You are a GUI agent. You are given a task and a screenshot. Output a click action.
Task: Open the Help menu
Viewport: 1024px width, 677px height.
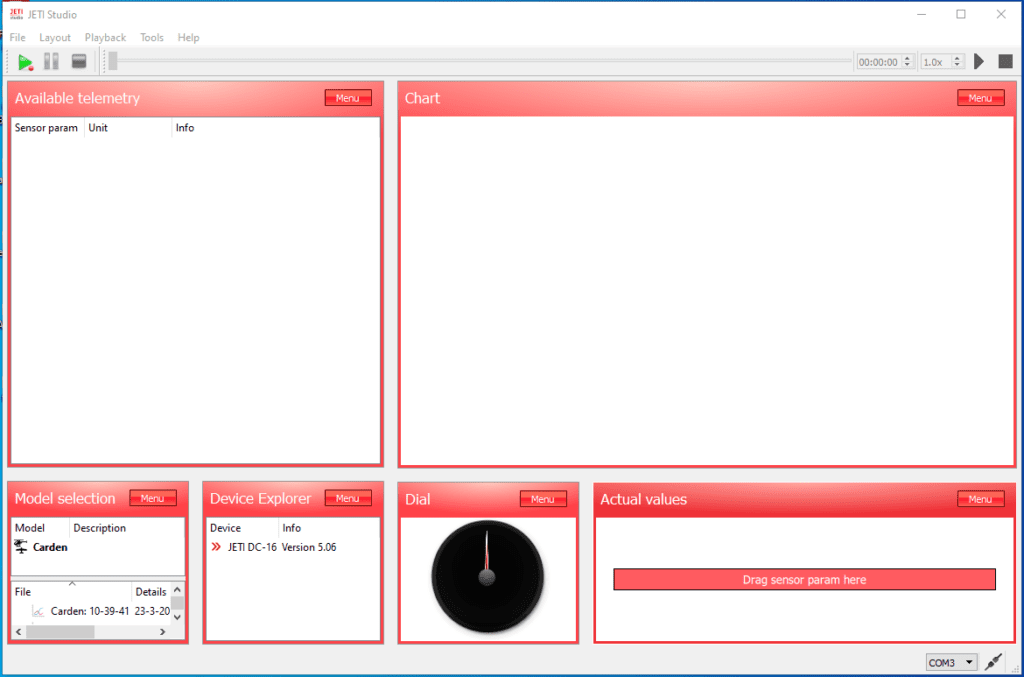[x=188, y=37]
